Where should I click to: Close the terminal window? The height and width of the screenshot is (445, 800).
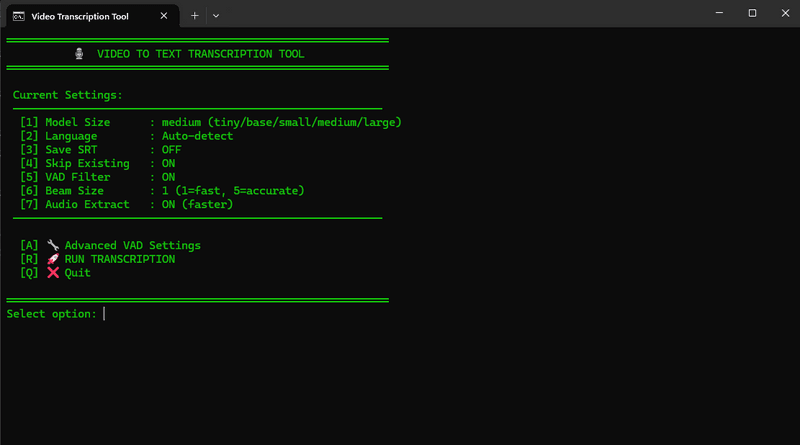(x=785, y=13)
